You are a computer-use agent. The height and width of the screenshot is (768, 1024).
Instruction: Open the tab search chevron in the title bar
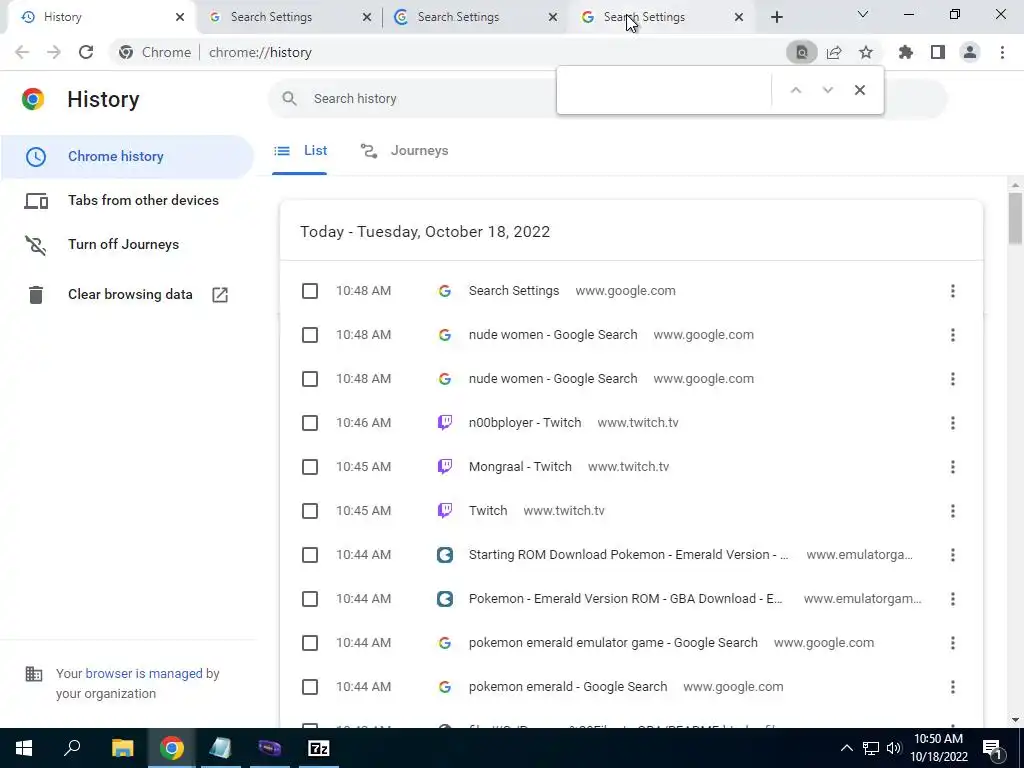click(863, 14)
